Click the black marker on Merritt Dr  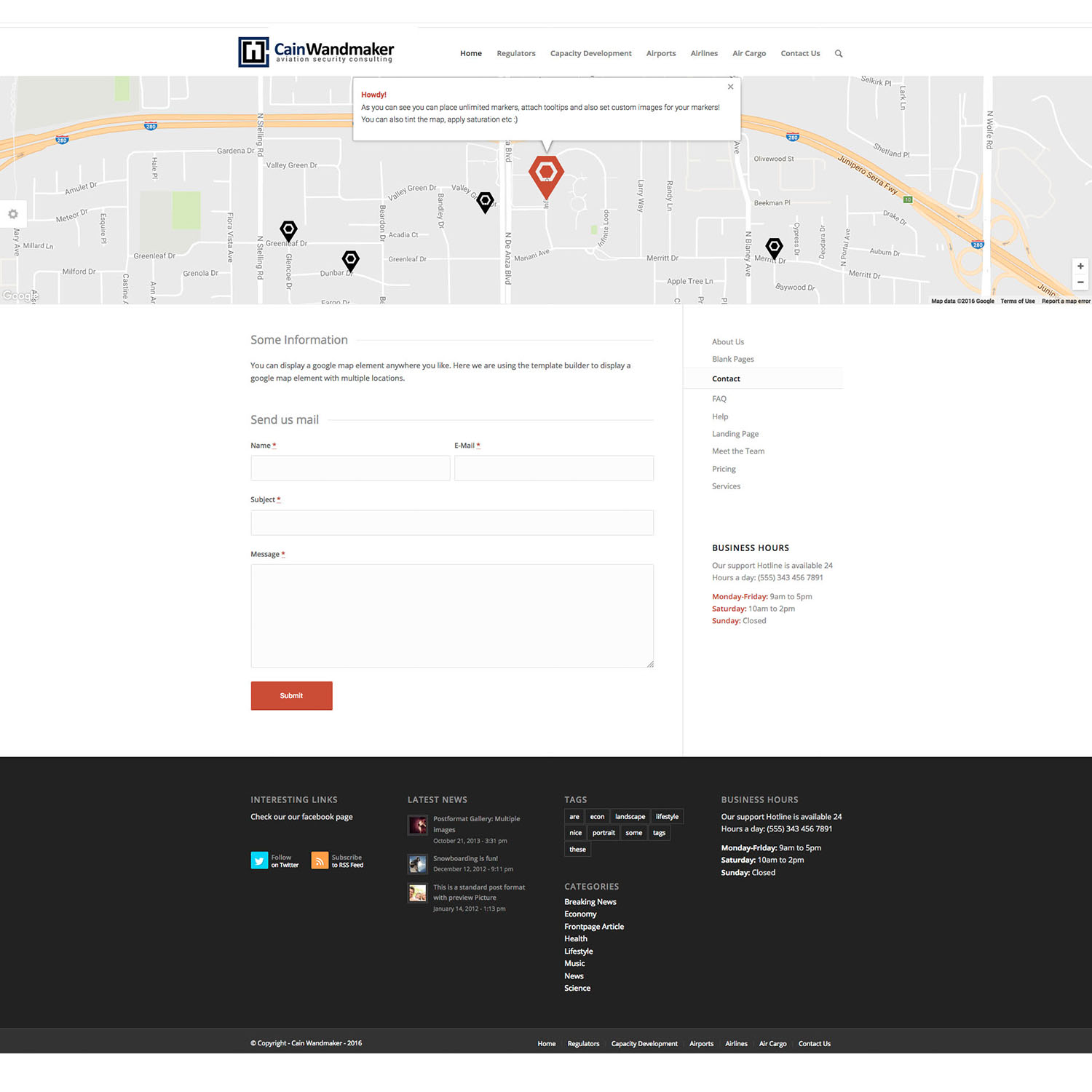click(775, 248)
